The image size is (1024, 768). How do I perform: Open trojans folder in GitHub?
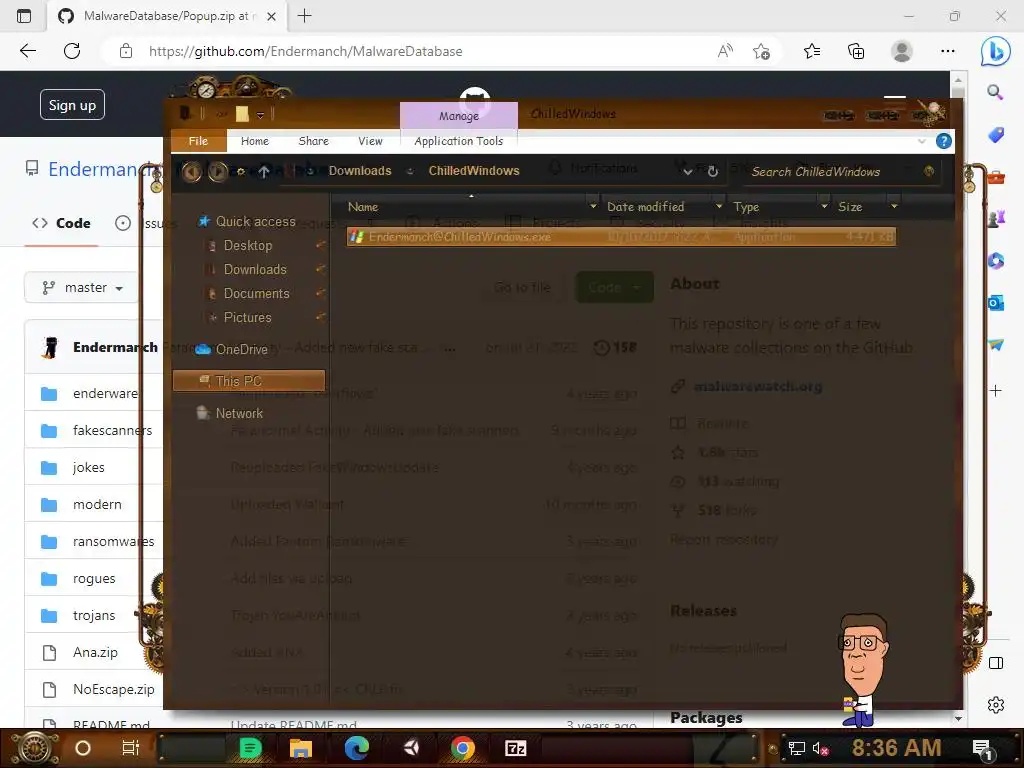click(x=94, y=615)
